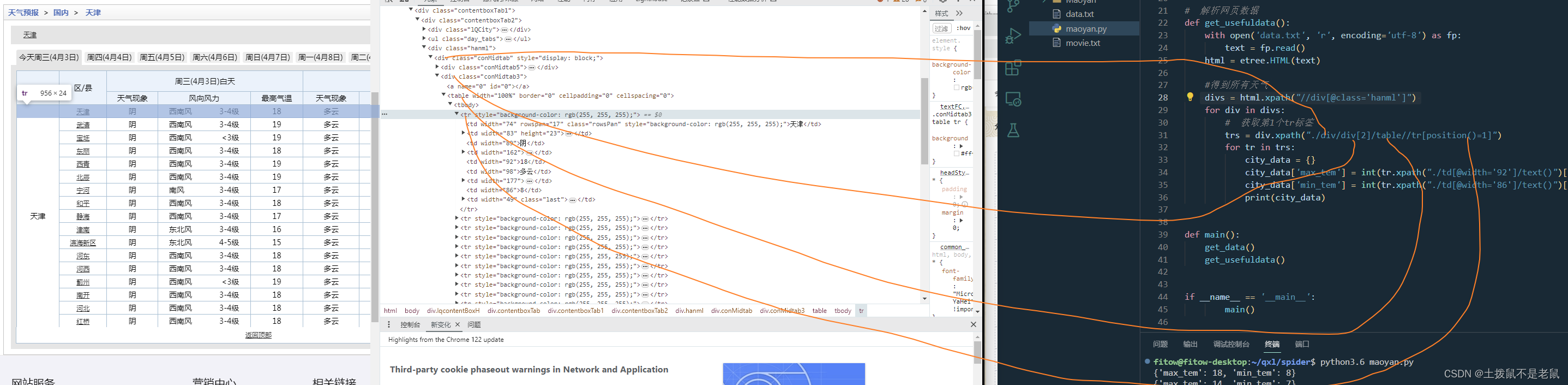Image resolution: width=1568 pixels, height=385 pixels.
Task: Show more style tabs via double-chevron icon
Action: pos(959,13)
